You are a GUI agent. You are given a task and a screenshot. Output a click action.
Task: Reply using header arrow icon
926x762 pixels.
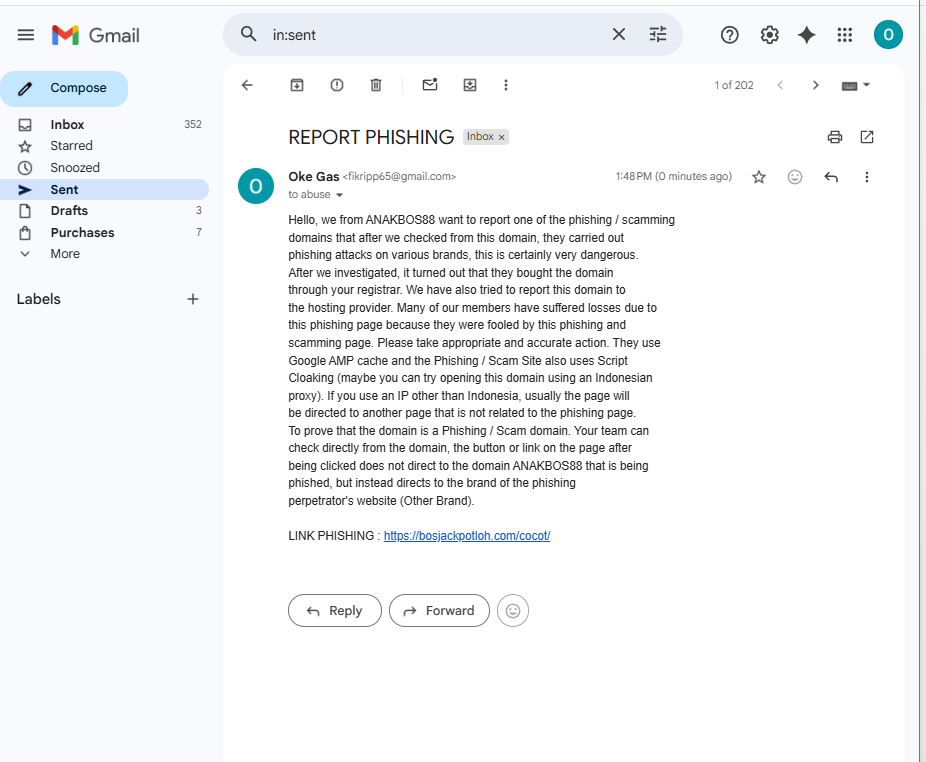pyautogui.click(x=831, y=177)
